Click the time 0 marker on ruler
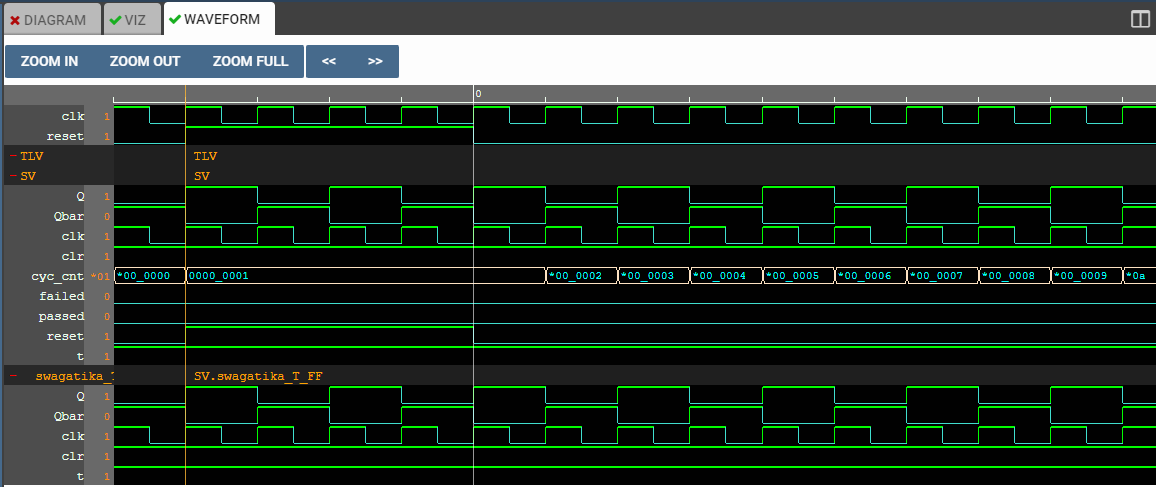1156x487 pixels. click(x=478, y=94)
